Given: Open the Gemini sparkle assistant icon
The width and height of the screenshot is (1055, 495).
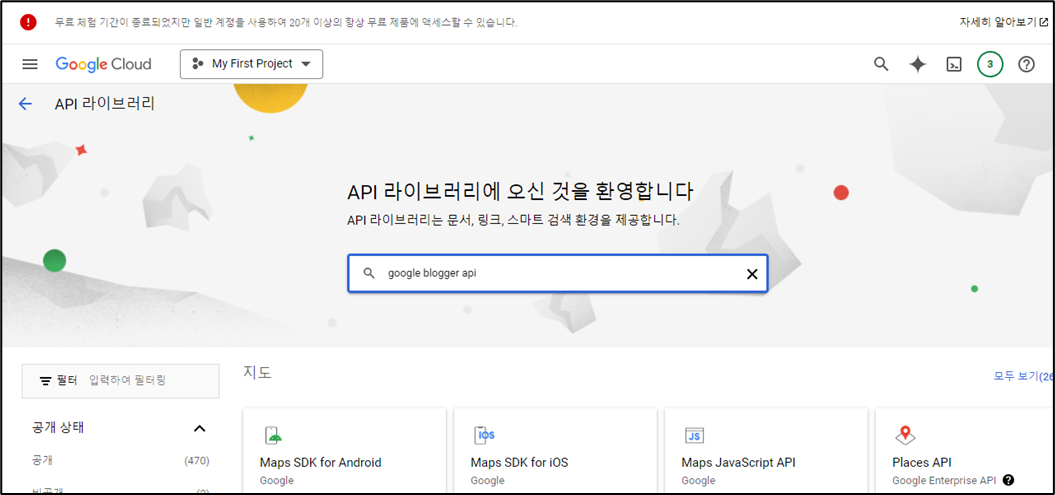Looking at the screenshot, I should coord(918,65).
